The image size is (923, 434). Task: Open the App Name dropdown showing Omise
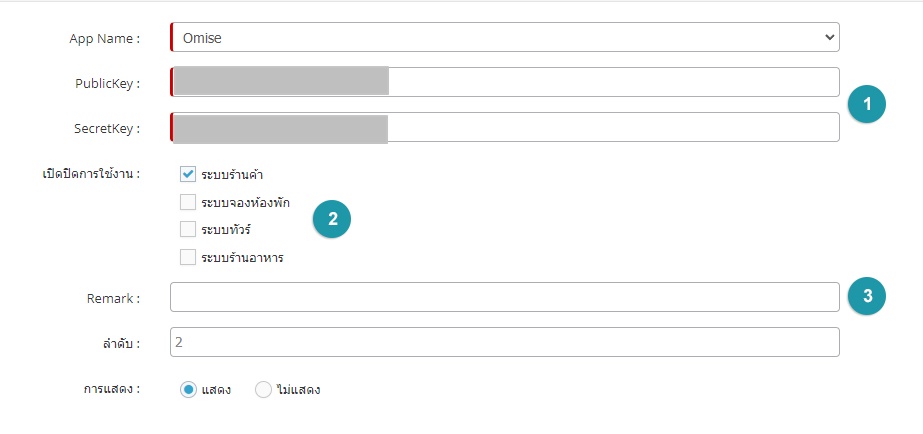(x=505, y=38)
